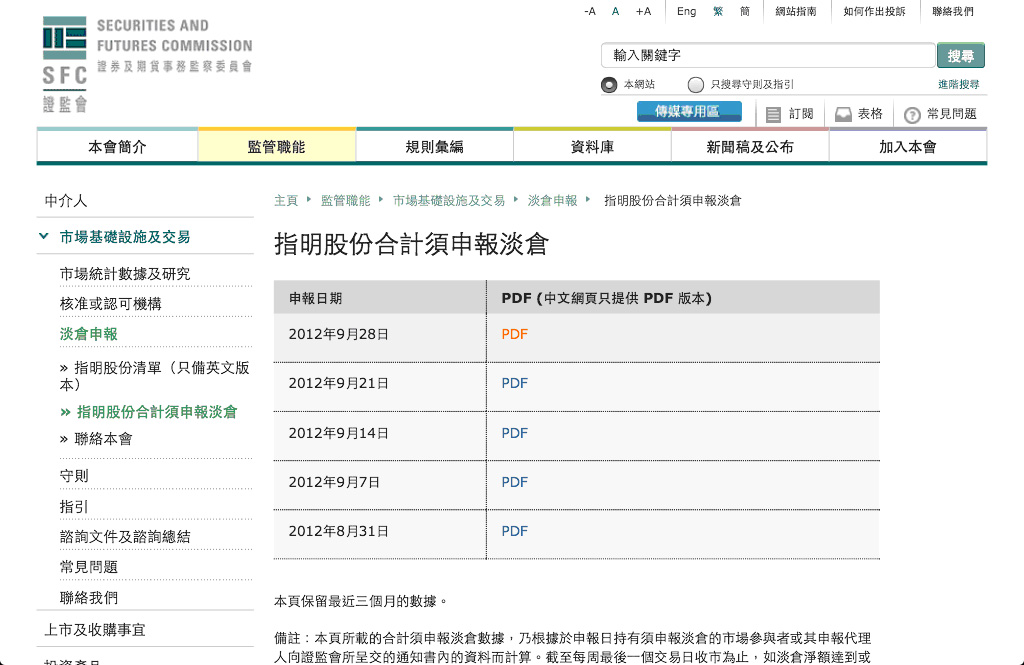
Task: Click the 市場基礎設施及交易 breadcrumb link
Action: [449, 201]
